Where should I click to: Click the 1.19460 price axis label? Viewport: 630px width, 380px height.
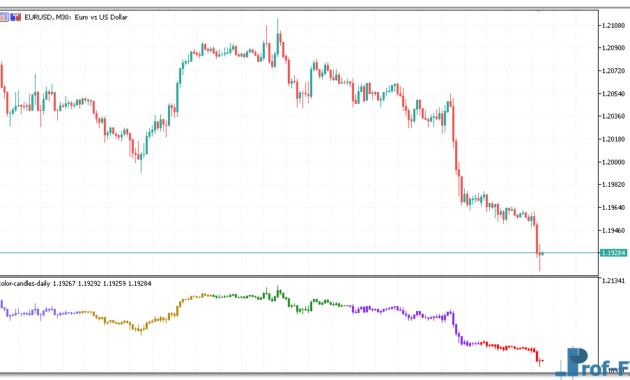coord(613,230)
